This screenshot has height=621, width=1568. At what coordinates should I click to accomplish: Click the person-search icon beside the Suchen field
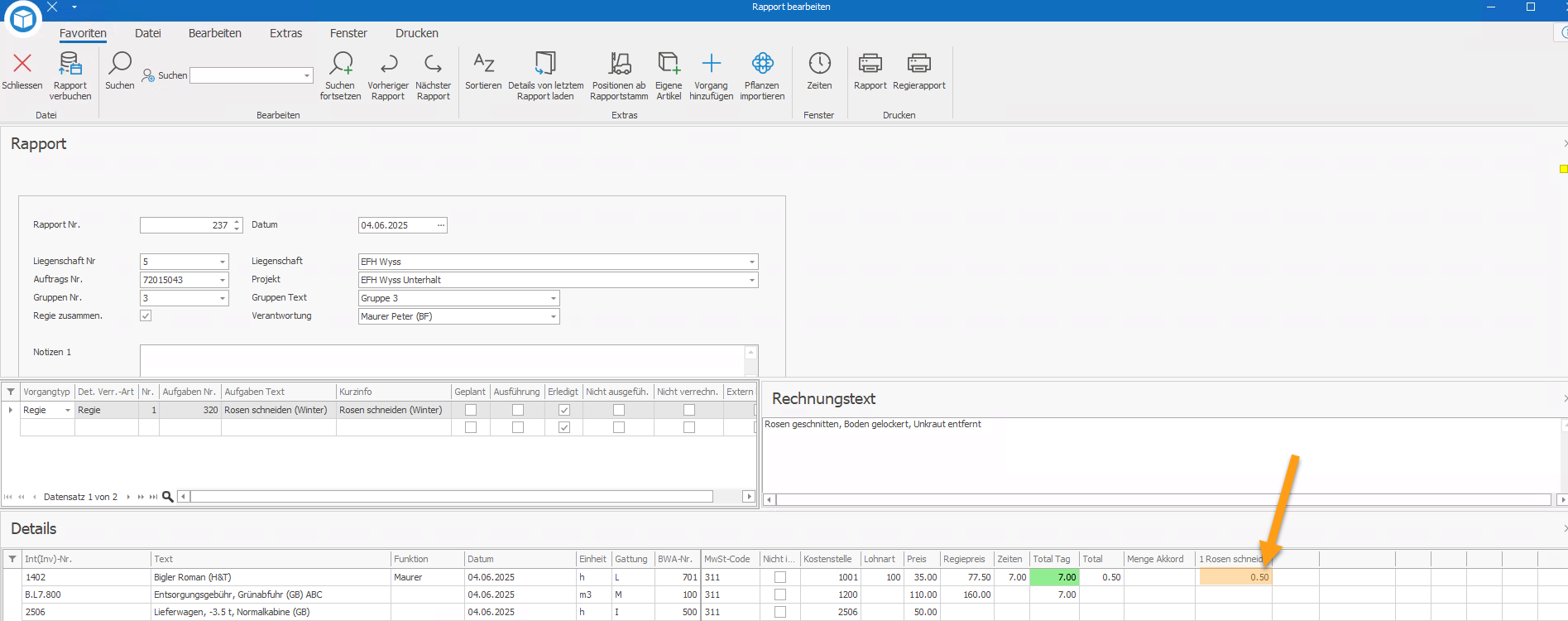tap(148, 75)
